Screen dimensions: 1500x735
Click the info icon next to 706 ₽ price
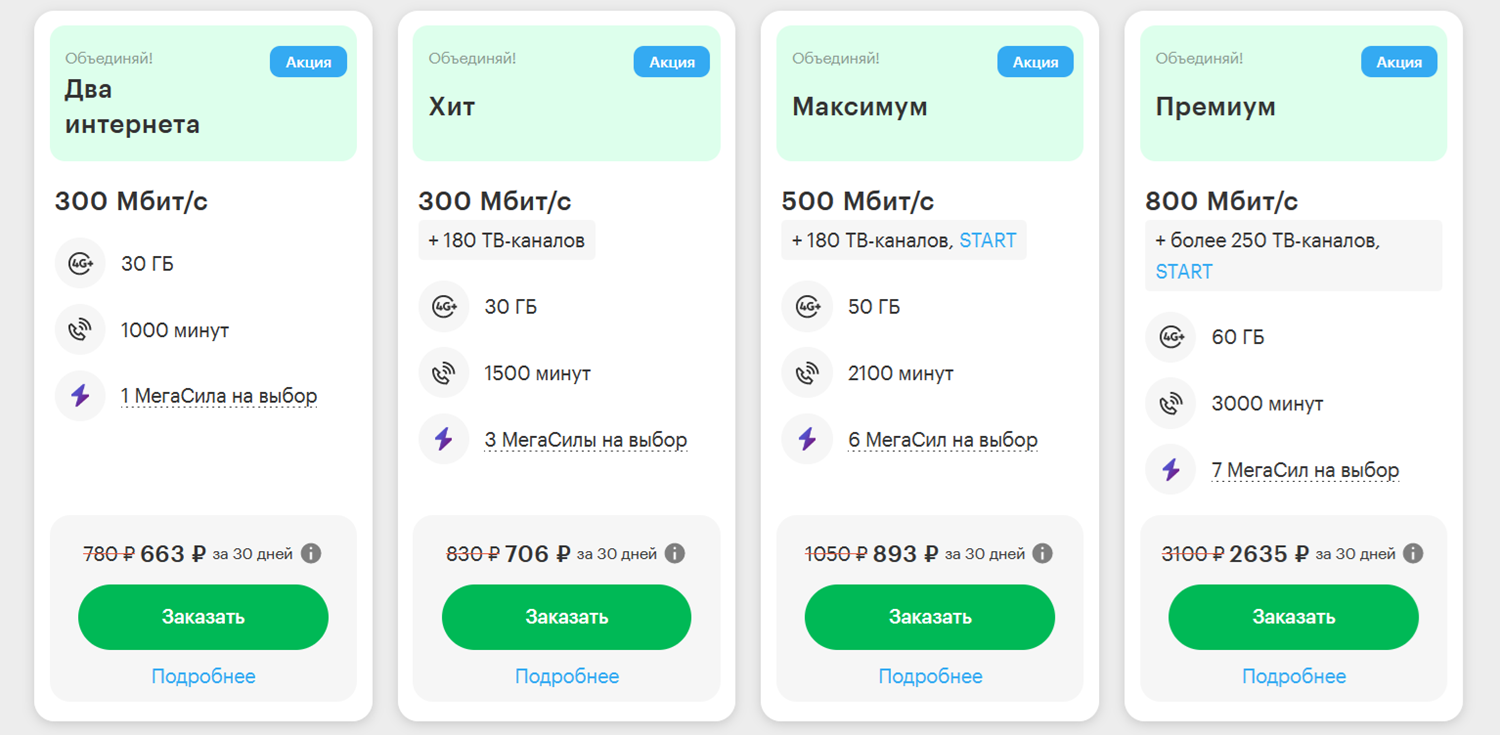click(x=675, y=553)
